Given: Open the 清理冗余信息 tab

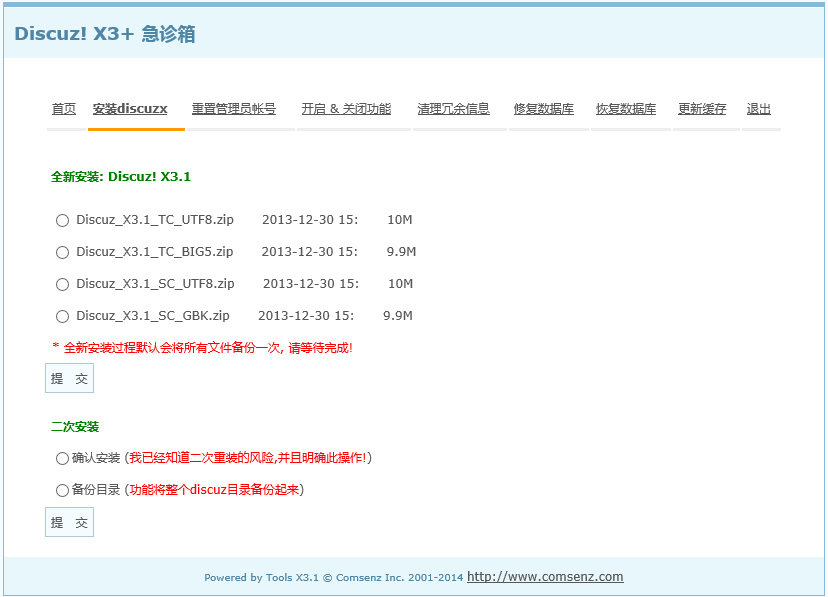Looking at the screenshot, I should pos(454,109).
